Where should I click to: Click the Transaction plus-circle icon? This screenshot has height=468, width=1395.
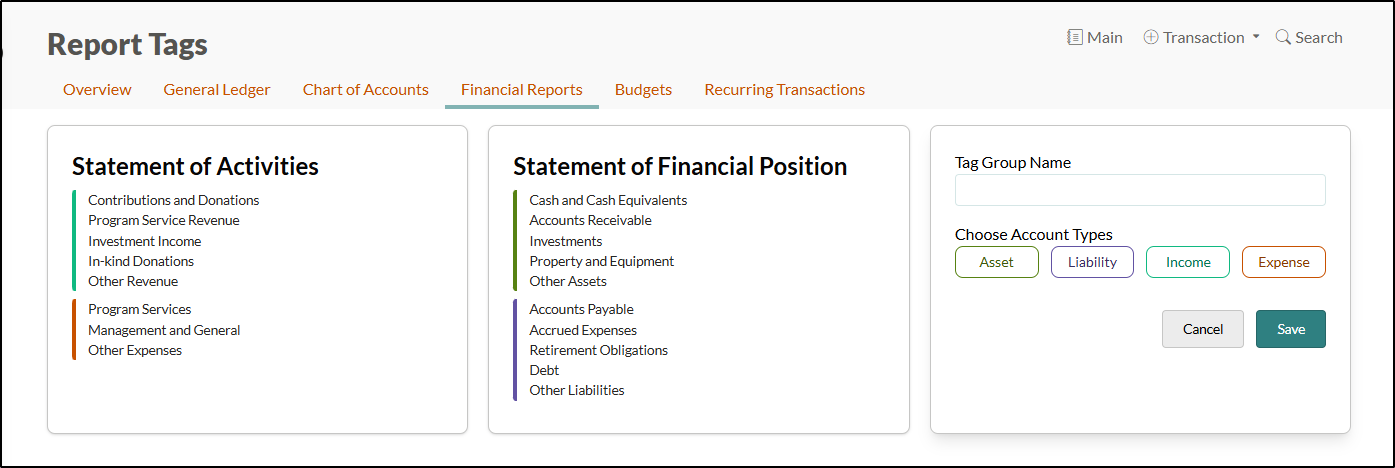(1151, 37)
